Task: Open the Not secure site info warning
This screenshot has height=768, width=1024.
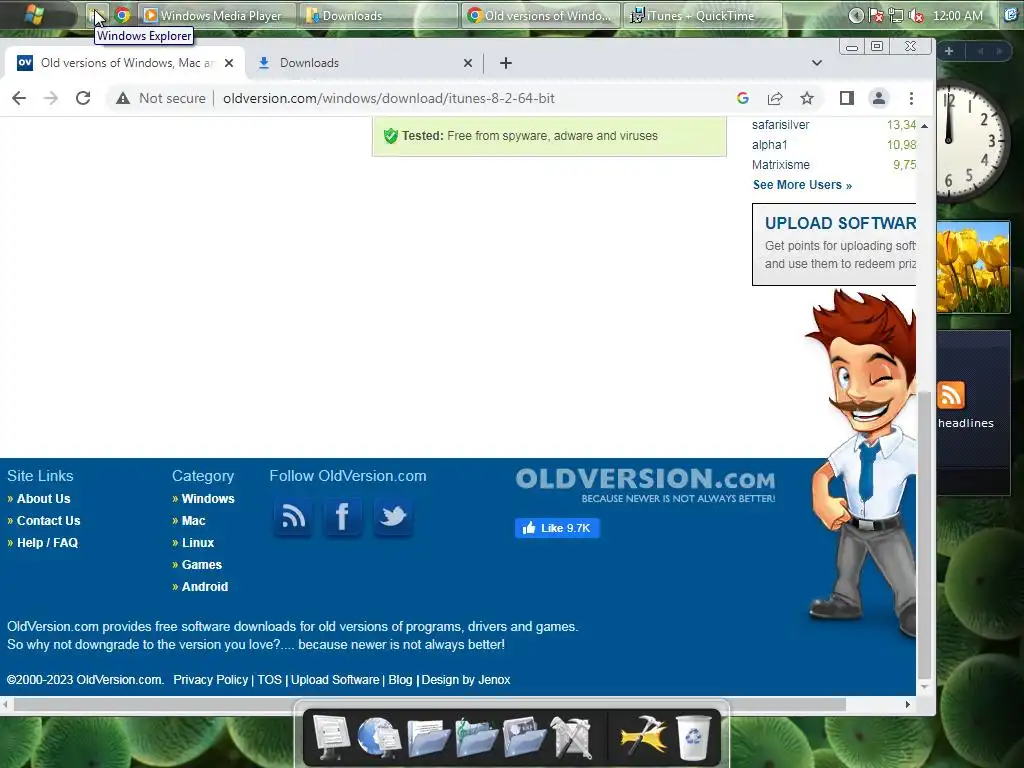Action: coord(161,98)
